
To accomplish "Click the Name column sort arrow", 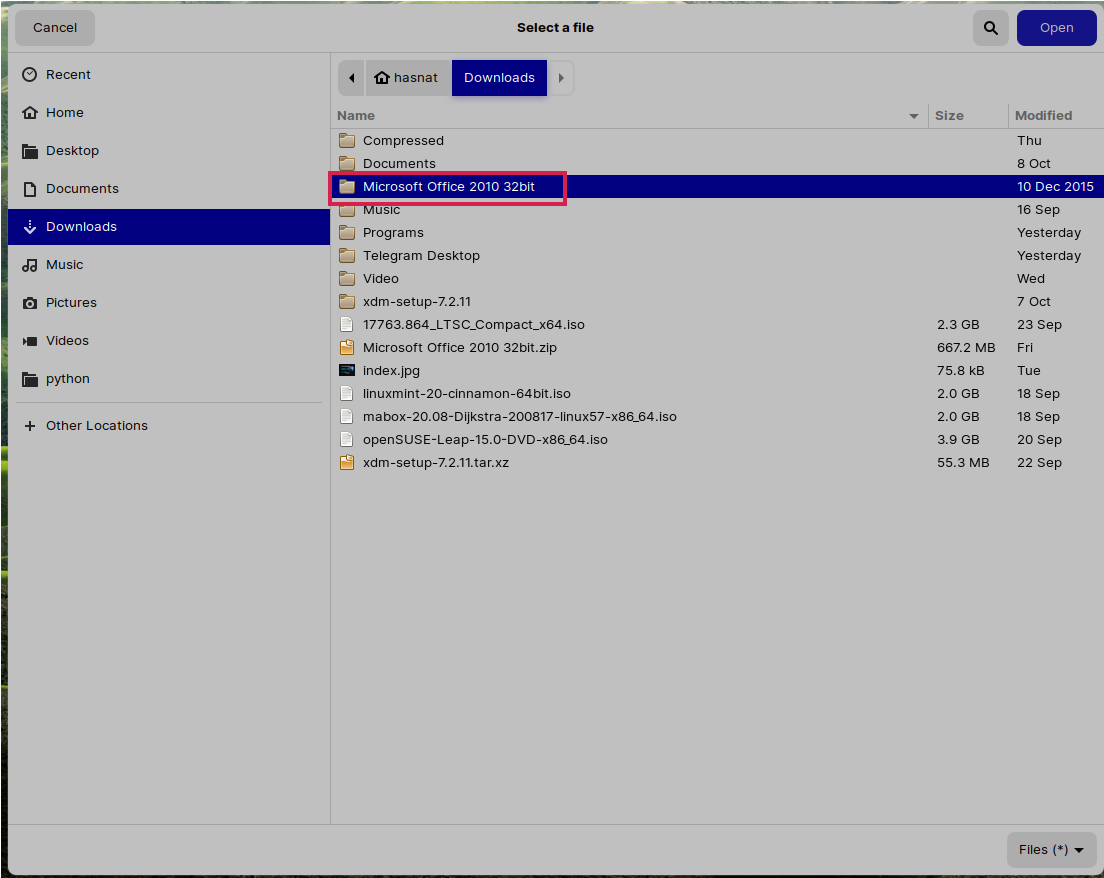I will [x=913, y=116].
